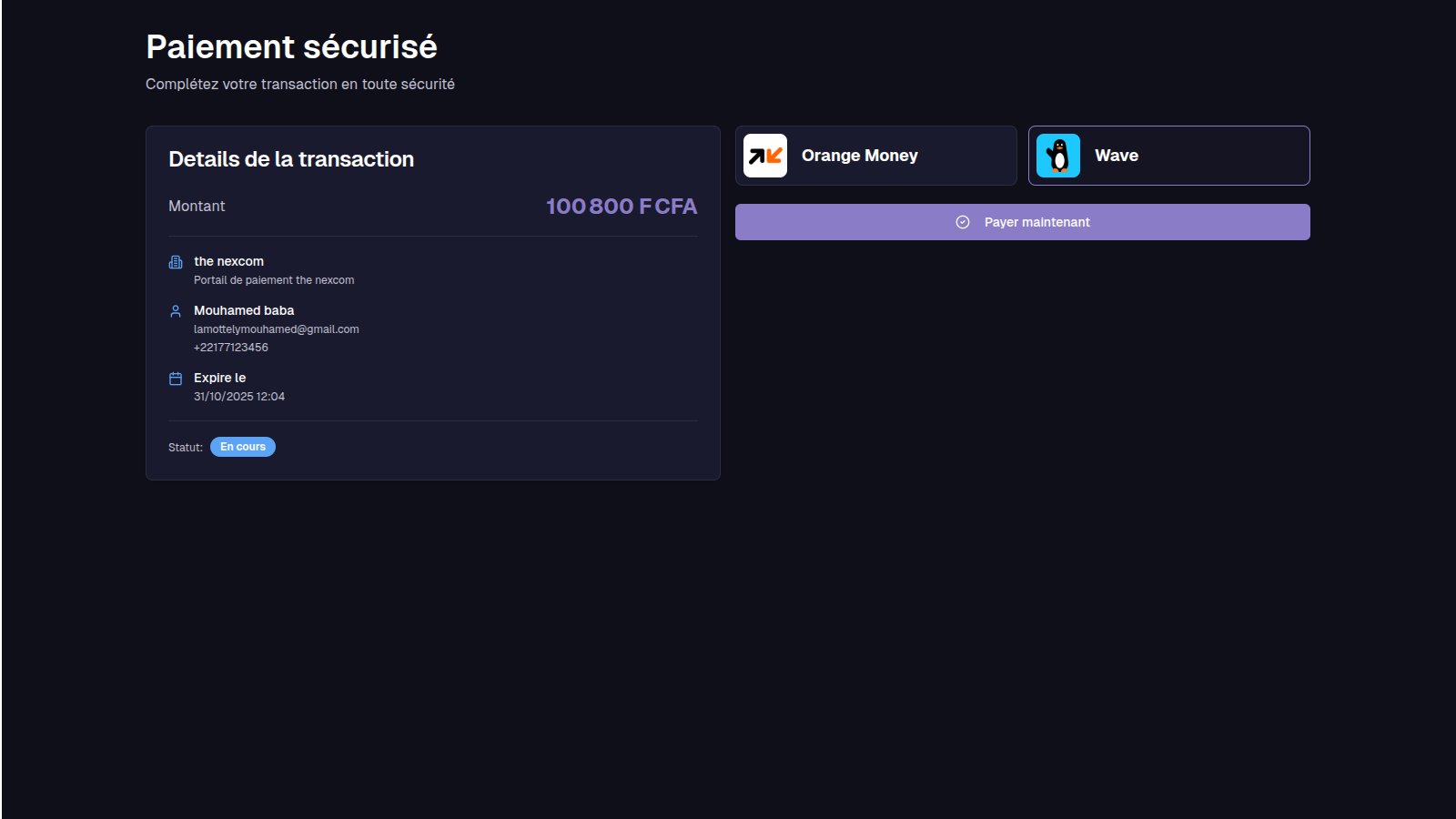
Task: Click the Orange Money logo icon
Action: [765, 156]
